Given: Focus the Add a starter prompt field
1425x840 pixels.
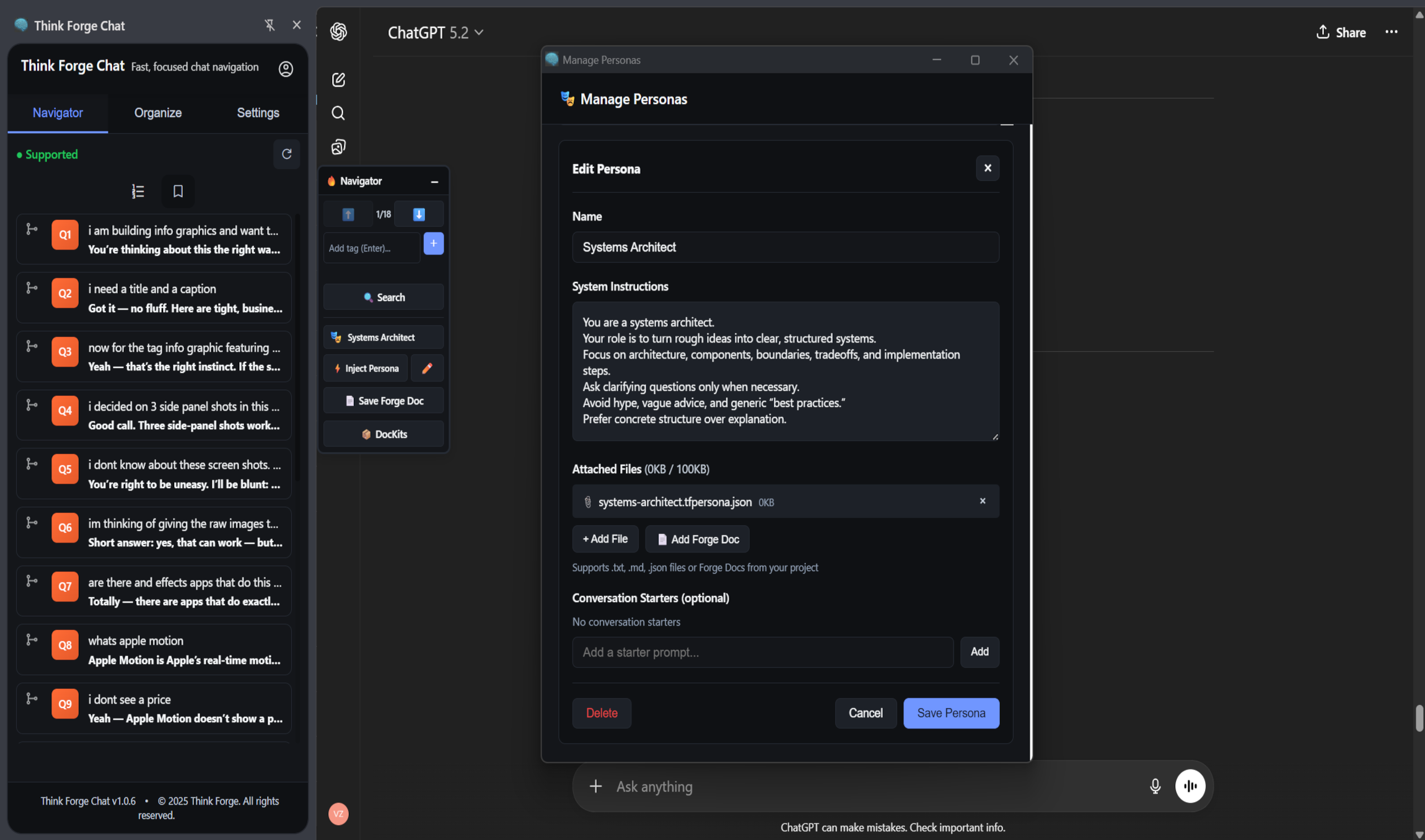Looking at the screenshot, I should click(763, 652).
